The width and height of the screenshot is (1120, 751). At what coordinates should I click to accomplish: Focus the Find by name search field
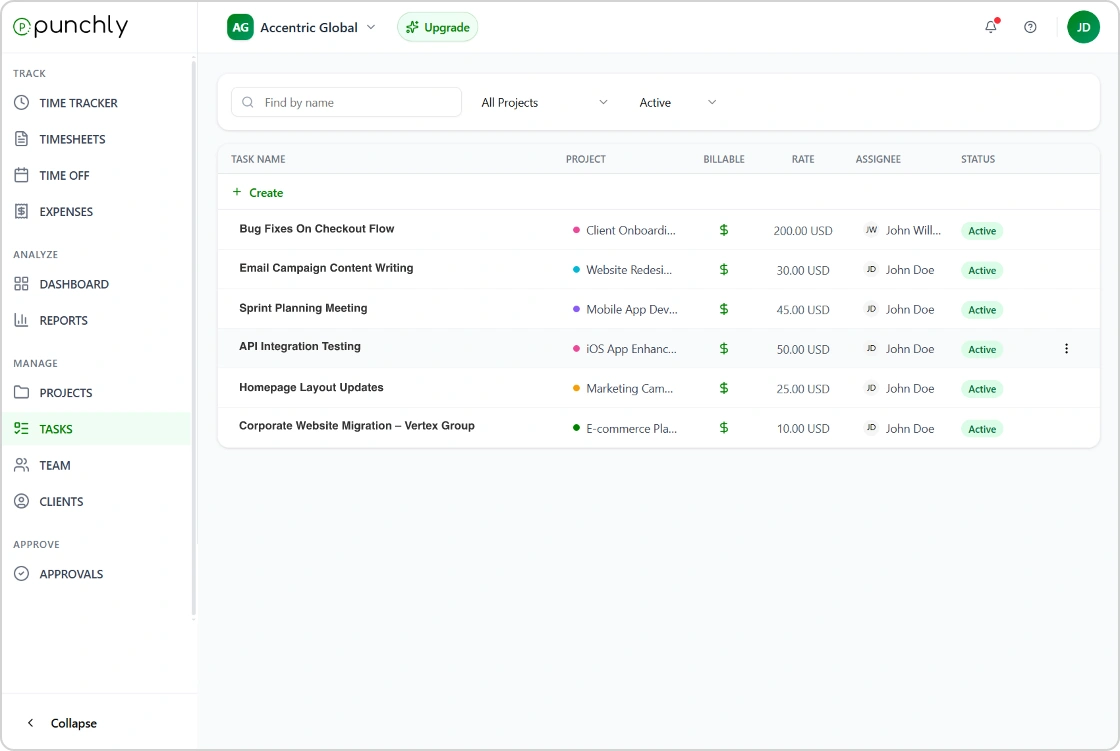coord(355,102)
